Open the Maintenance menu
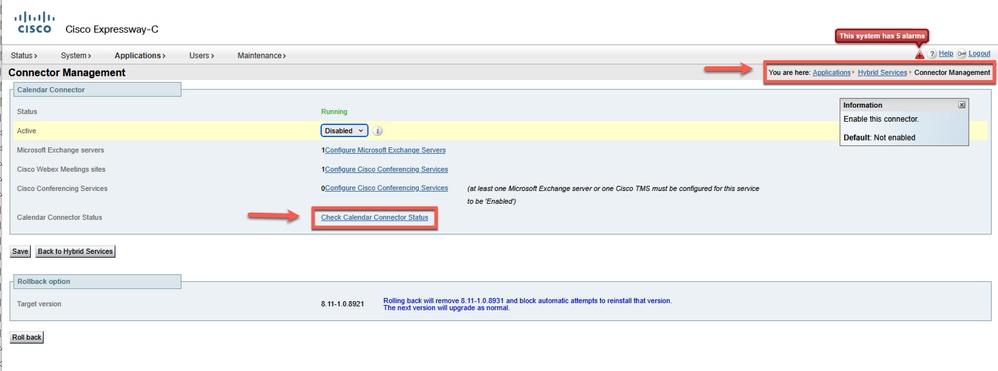The height and width of the screenshot is (371, 998). coord(262,55)
